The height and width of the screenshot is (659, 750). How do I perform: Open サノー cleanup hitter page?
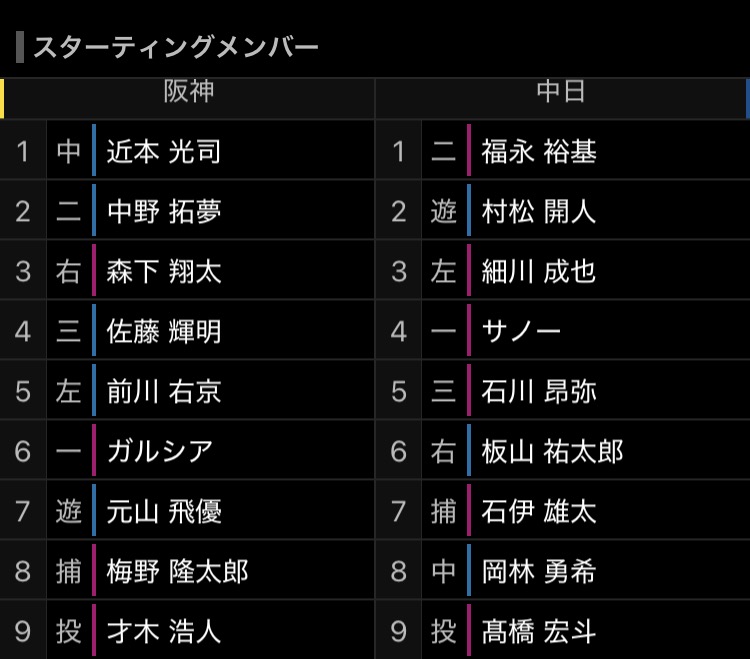[521, 331]
